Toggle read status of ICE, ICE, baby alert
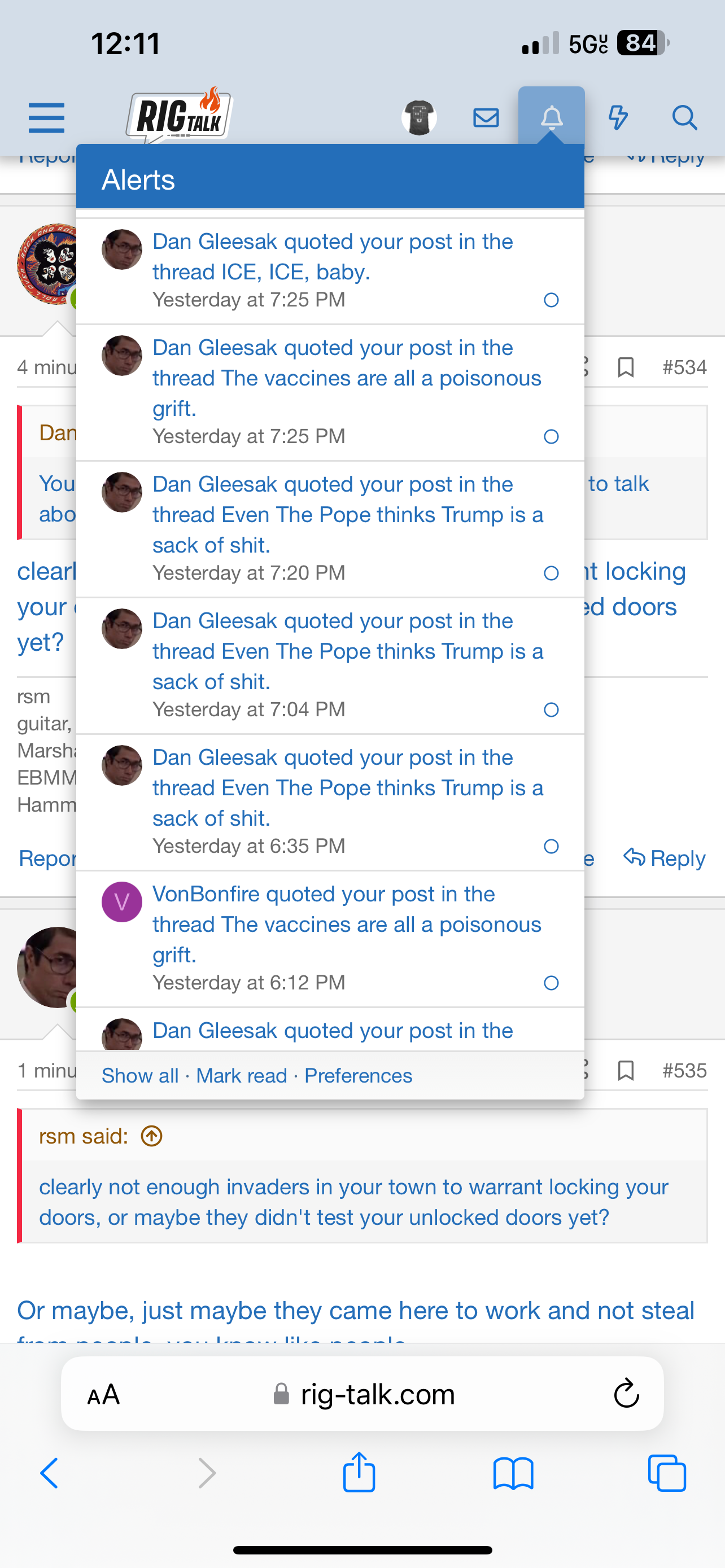The width and height of the screenshot is (725, 1568). 551,300
